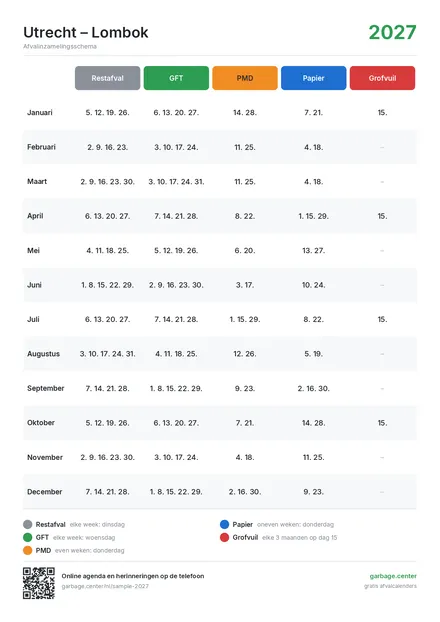Click the blue Papier legend dot

pyautogui.click(x=224, y=524)
